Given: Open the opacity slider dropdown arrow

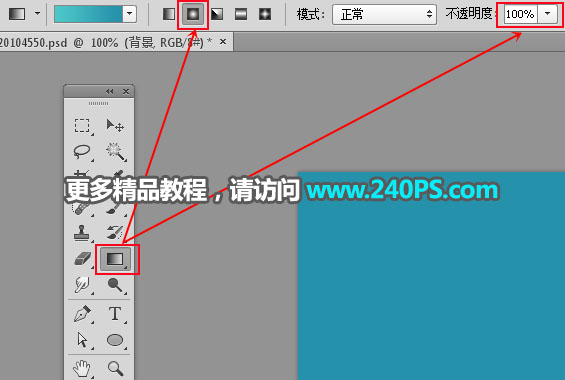Looking at the screenshot, I should coord(547,14).
